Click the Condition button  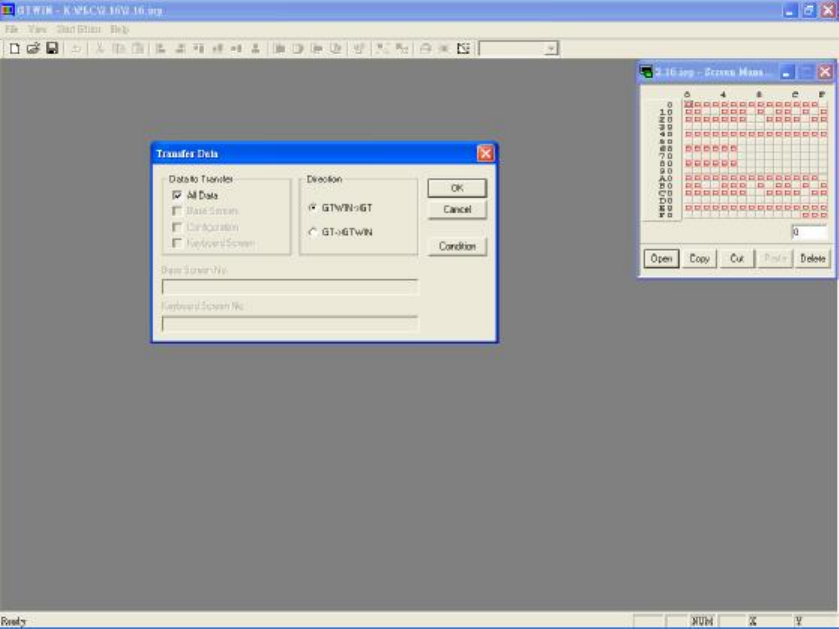click(457, 246)
